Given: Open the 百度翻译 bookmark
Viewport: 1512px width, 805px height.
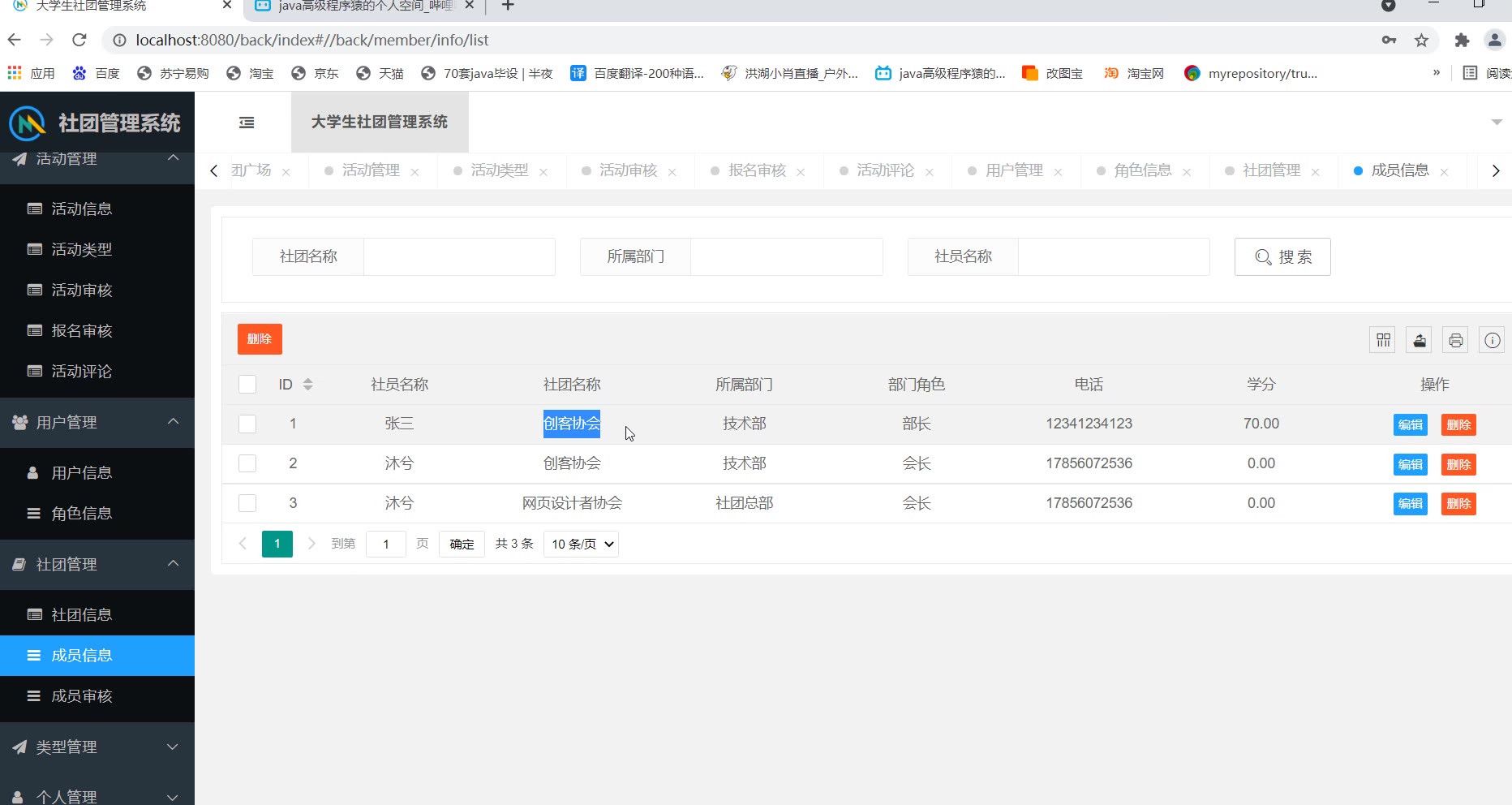Looking at the screenshot, I should 637,73.
